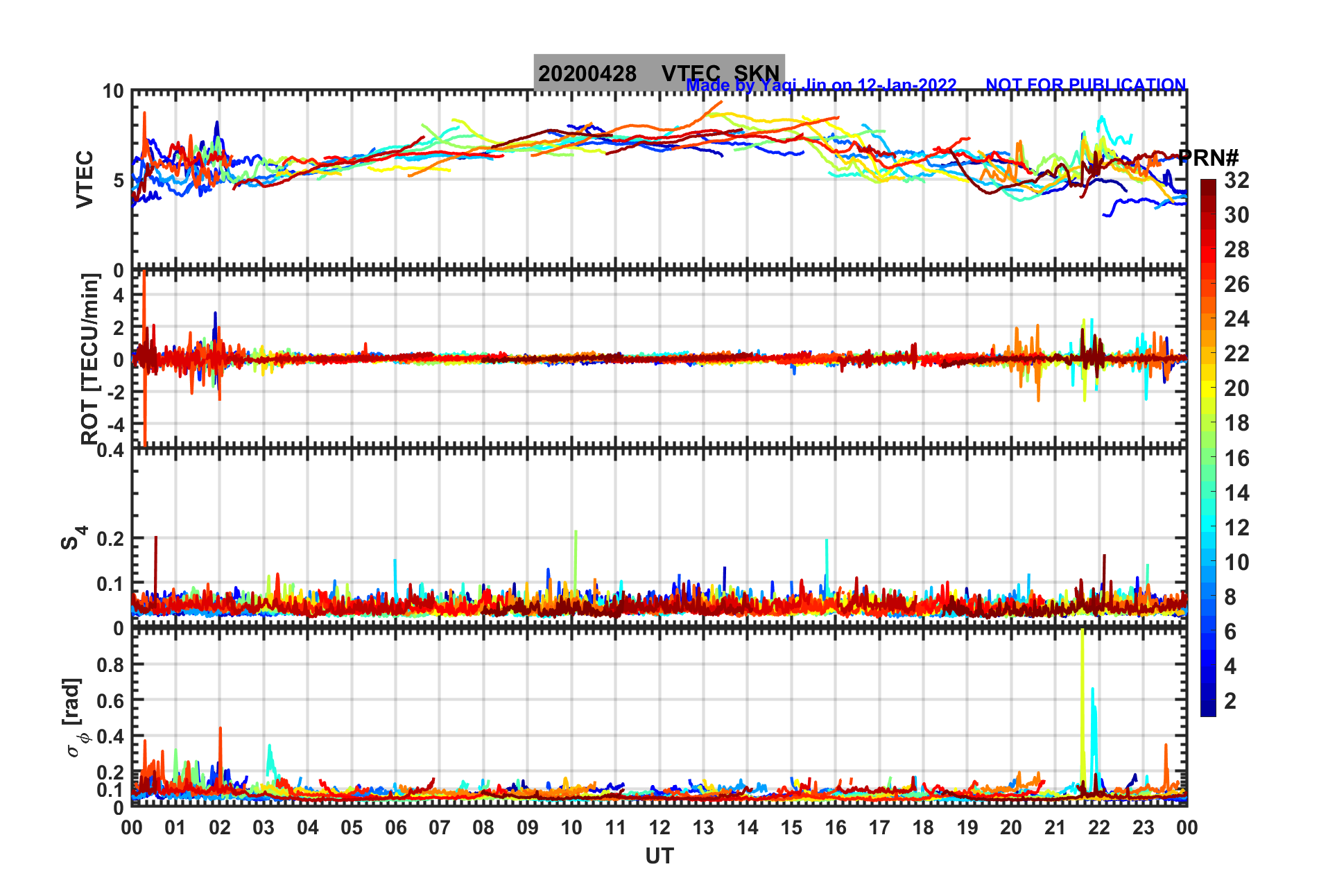This screenshot has height=896, width=1319.
Task: Click the PRN colorbar label '32'
Action: click(1236, 180)
